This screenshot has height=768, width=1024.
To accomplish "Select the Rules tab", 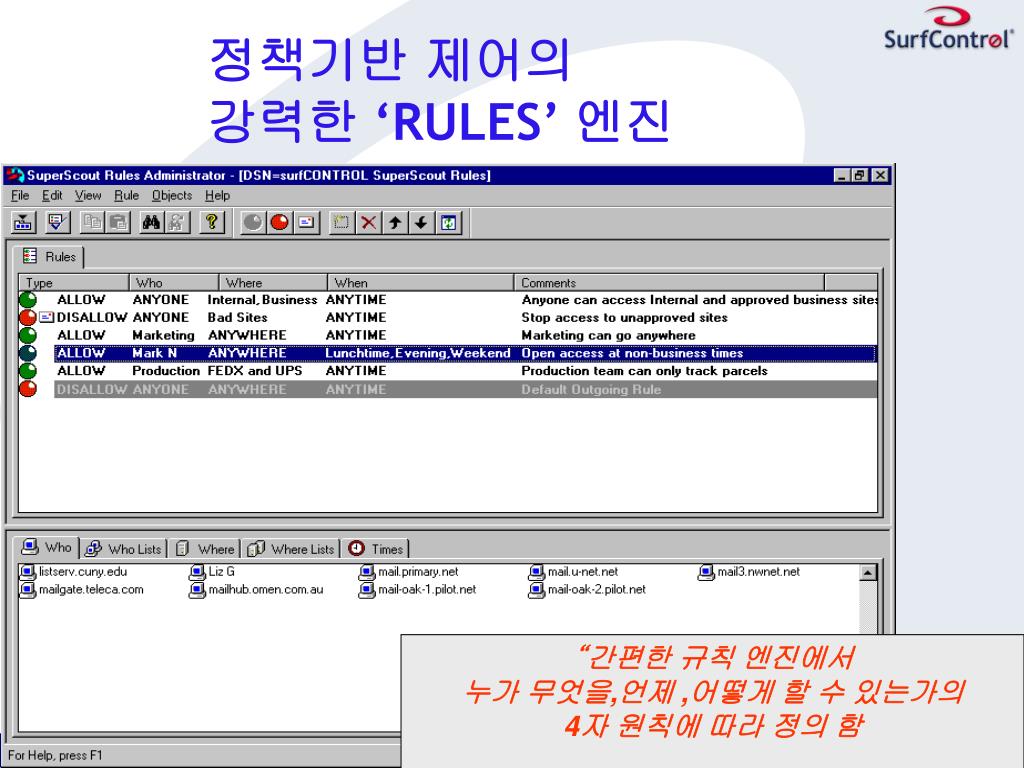I will coord(50,257).
